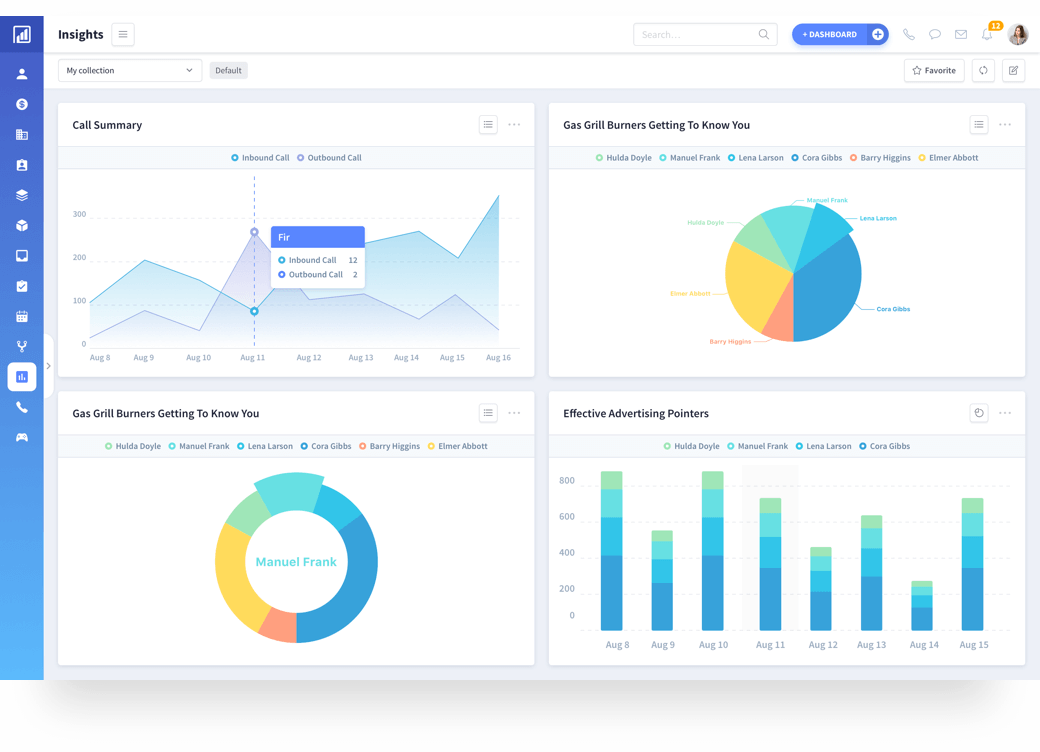The width and height of the screenshot is (1040, 752).
Task: Open the calendar icon in sidebar
Action: [x=22, y=317]
